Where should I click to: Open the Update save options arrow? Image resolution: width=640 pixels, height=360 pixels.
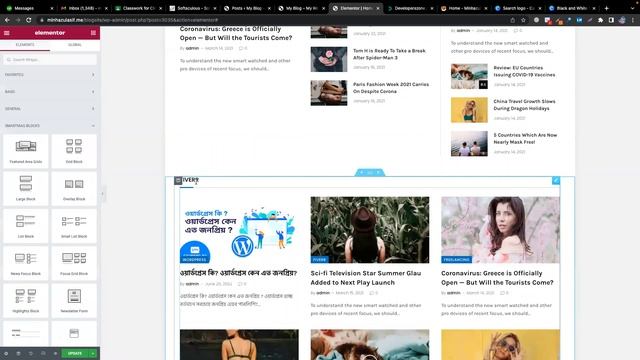93,353
